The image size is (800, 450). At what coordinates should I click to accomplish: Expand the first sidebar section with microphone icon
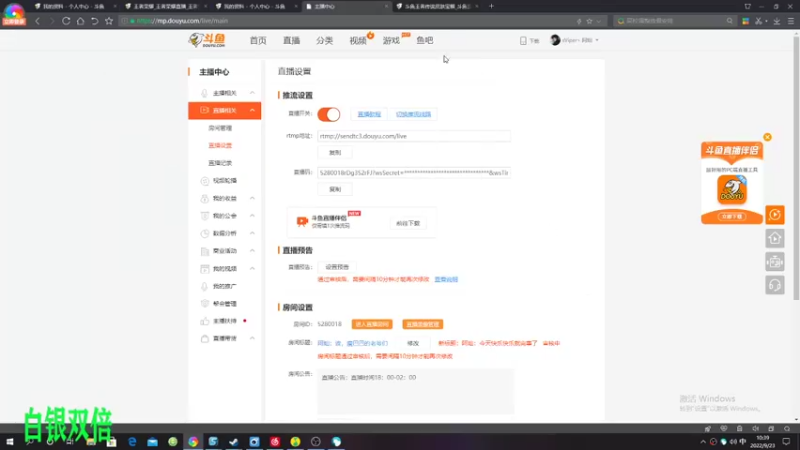pyautogui.click(x=252, y=93)
